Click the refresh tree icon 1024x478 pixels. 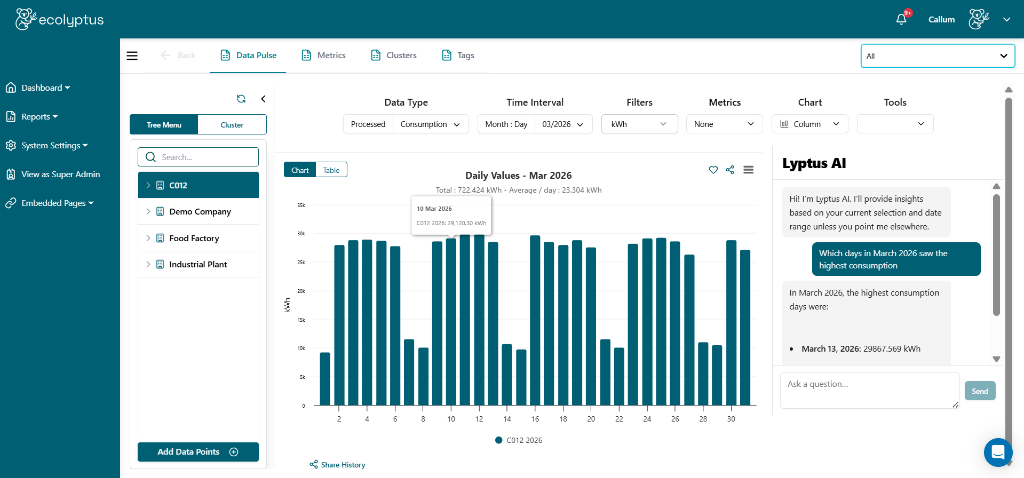click(241, 99)
